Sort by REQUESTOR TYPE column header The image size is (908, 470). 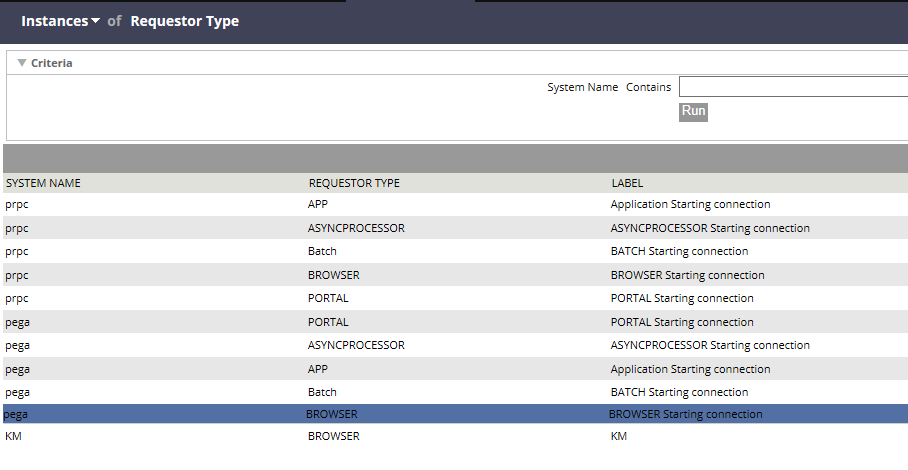pos(354,183)
